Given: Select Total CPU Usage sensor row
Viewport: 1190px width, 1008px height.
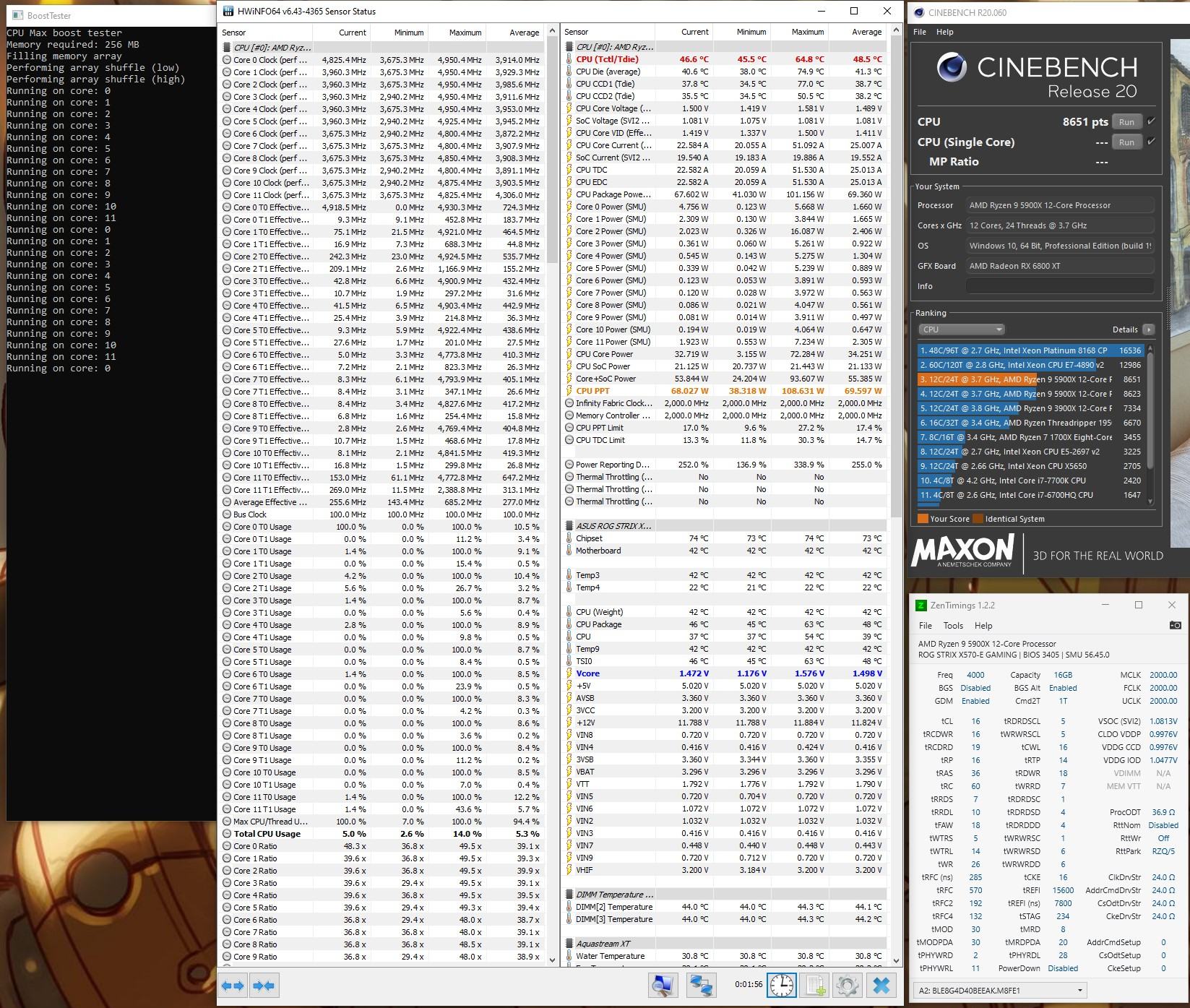Looking at the screenshot, I should click(x=381, y=834).
